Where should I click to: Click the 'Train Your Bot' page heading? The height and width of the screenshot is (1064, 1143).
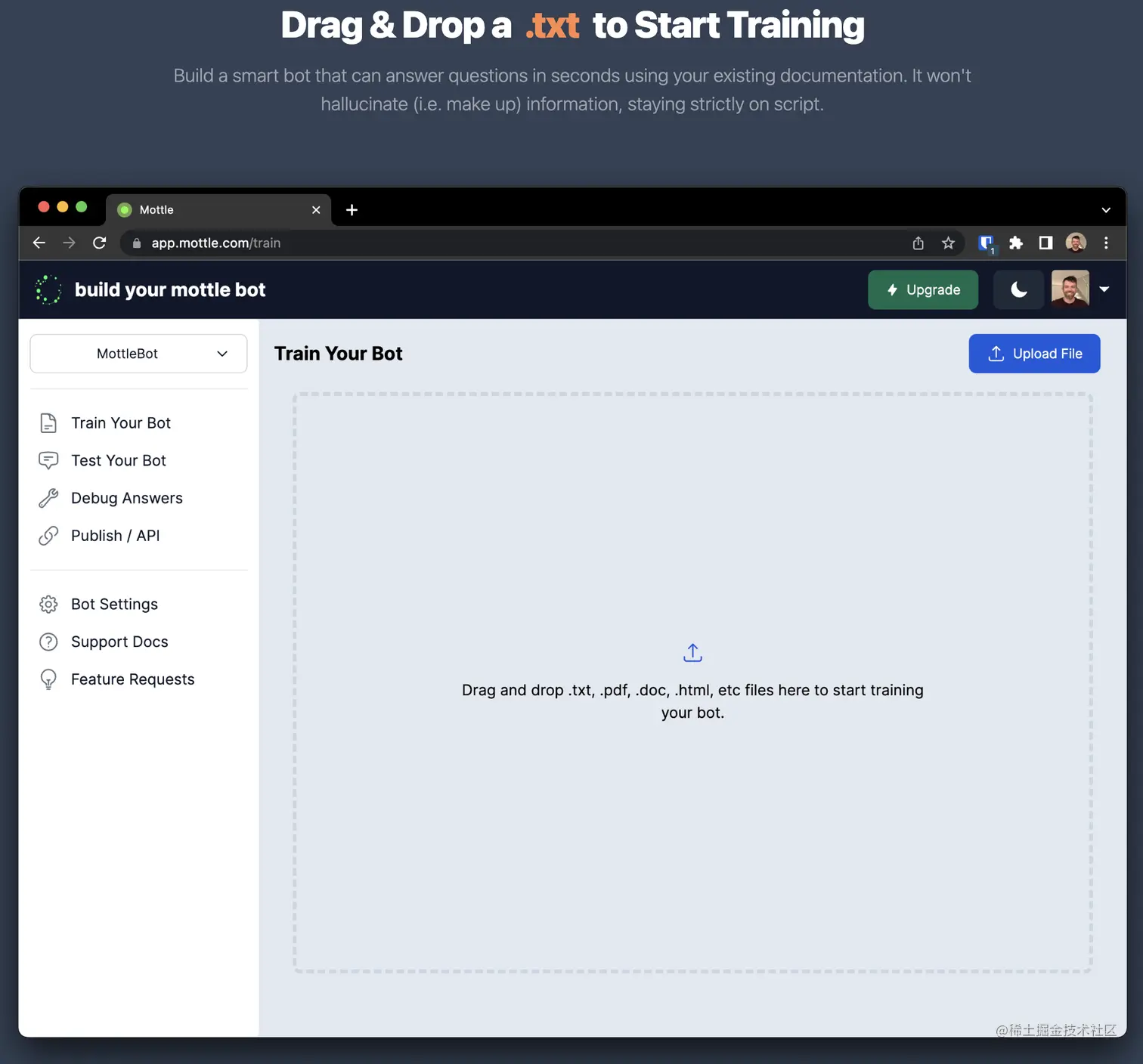click(338, 354)
